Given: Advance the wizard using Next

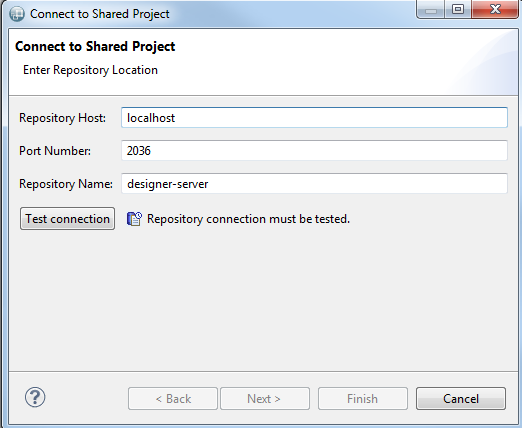Looking at the screenshot, I should (x=265, y=398).
